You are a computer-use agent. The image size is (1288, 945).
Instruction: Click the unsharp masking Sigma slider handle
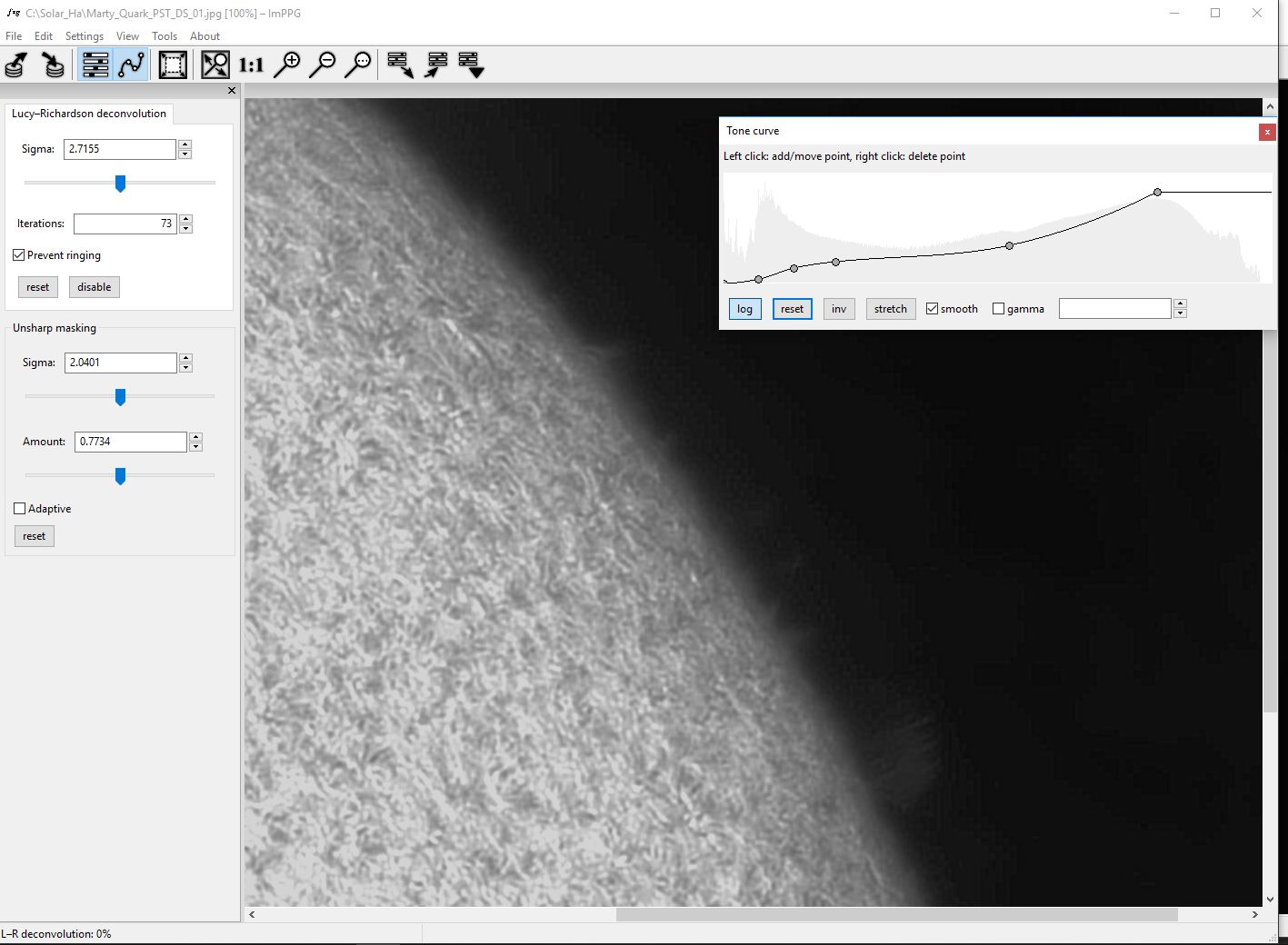[x=120, y=397]
